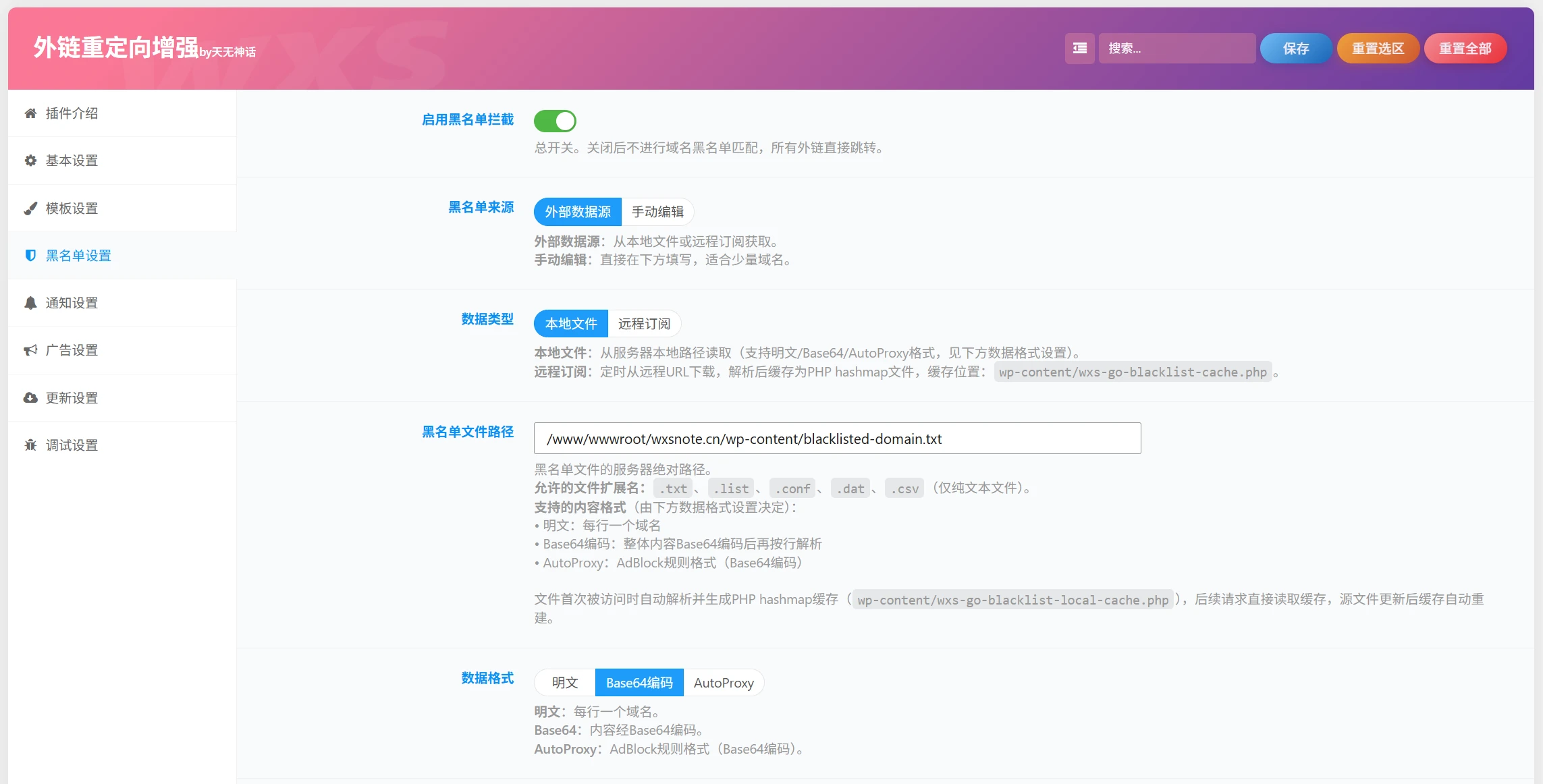
Task: Click the 重置选区 button
Action: [x=1378, y=49]
